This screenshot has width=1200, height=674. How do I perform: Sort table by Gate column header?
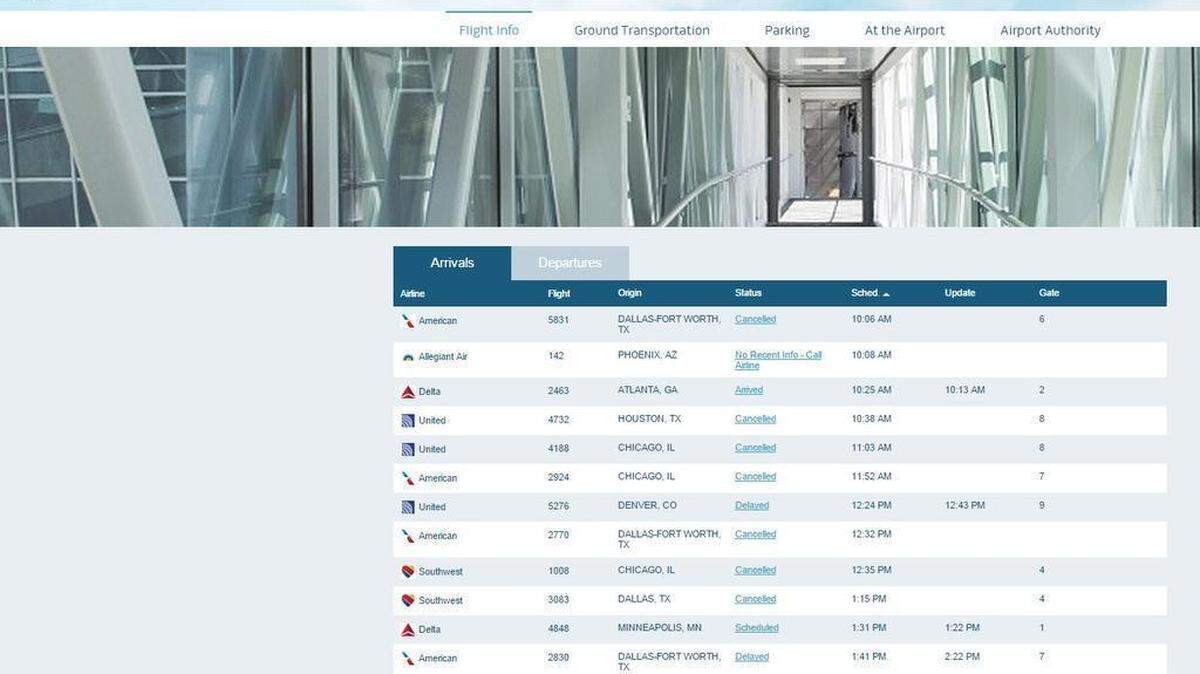click(1049, 293)
